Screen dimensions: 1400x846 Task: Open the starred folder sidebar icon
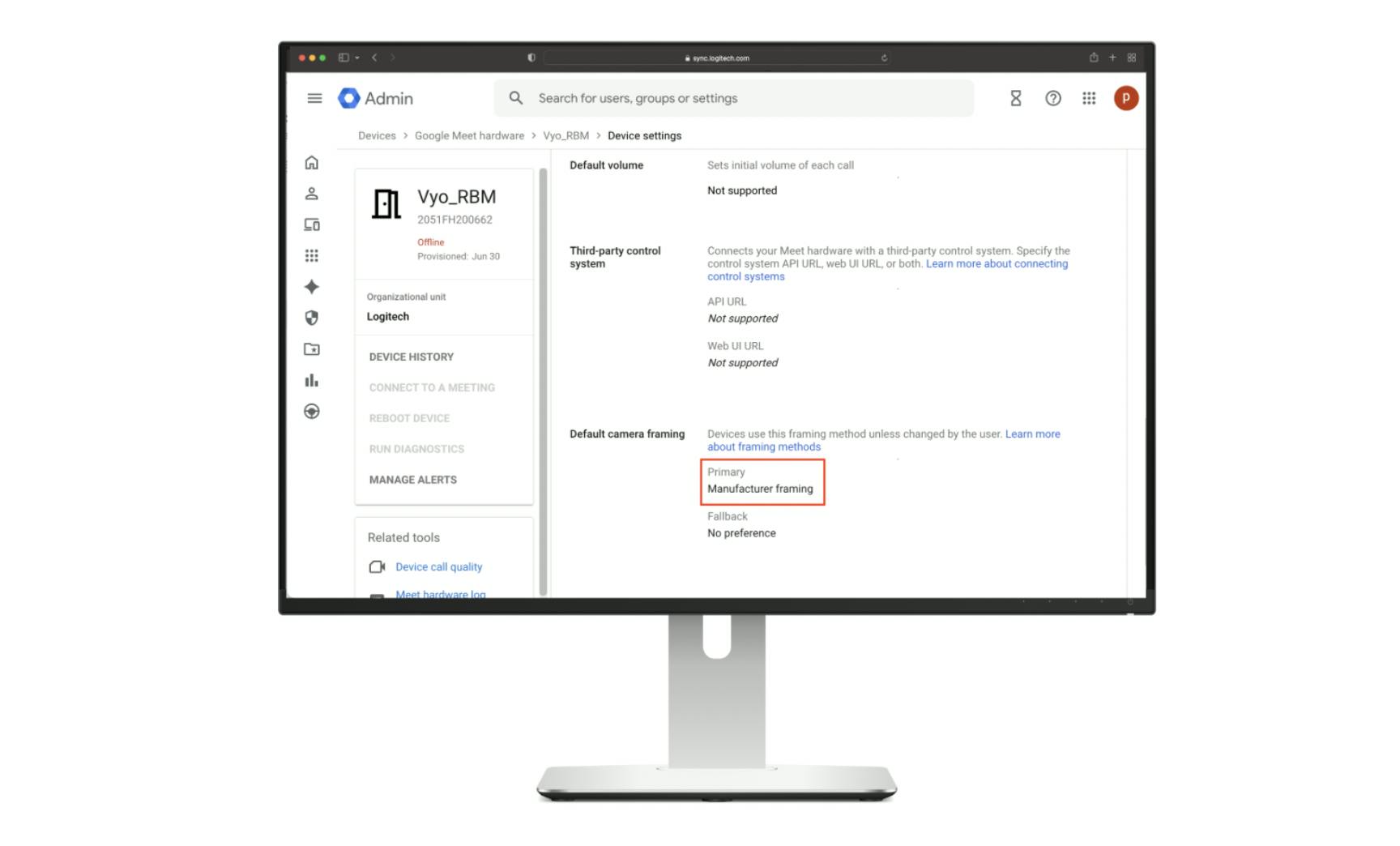coord(312,349)
